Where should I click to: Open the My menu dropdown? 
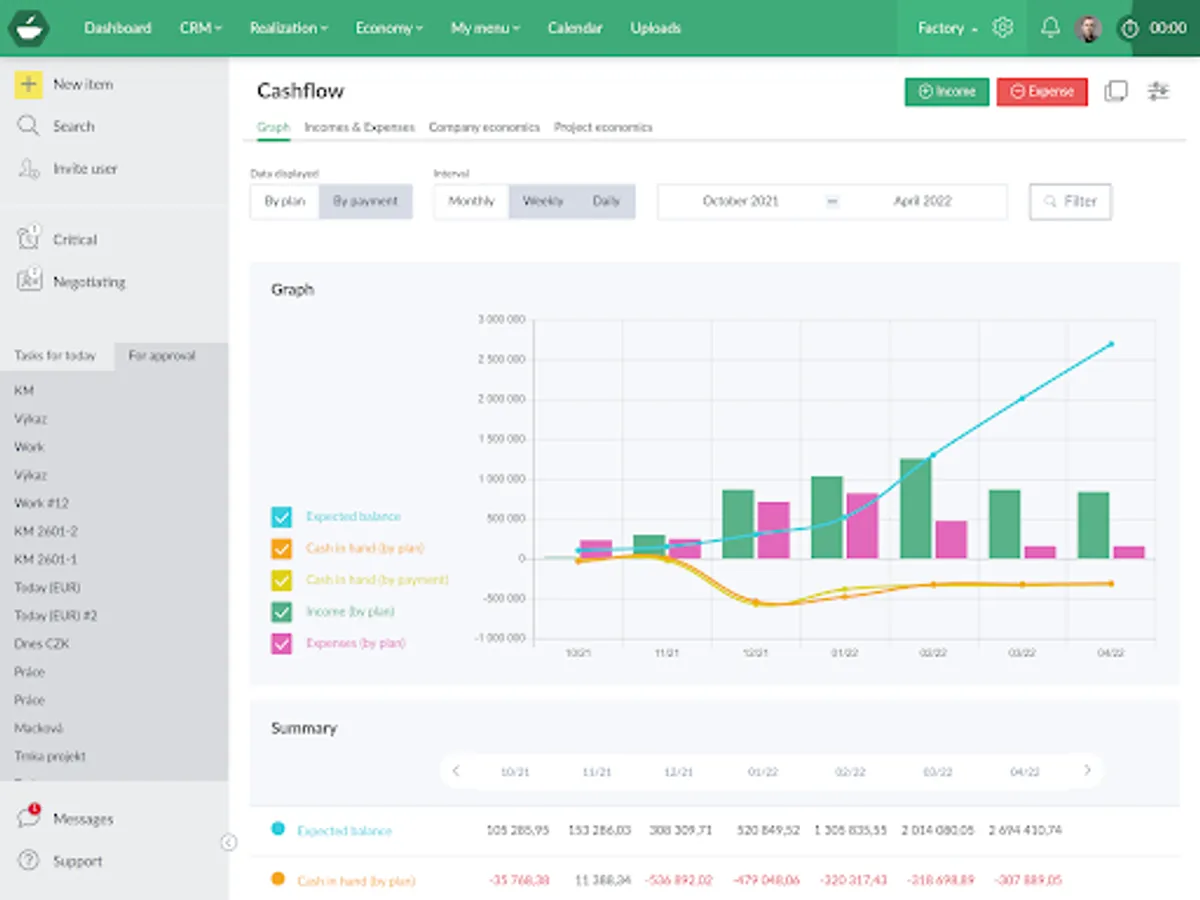(x=485, y=28)
